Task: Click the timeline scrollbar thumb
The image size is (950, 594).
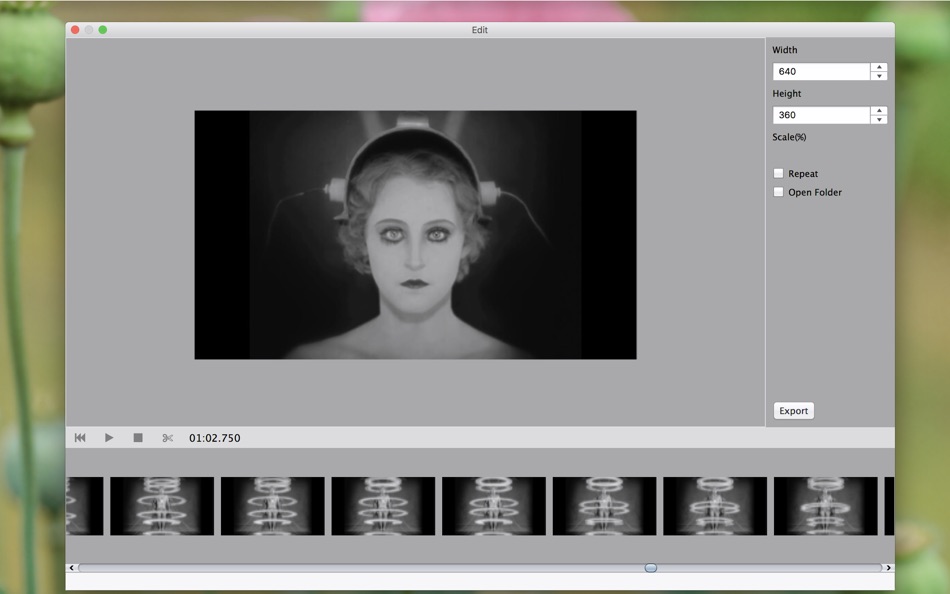Action: (651, 568)
